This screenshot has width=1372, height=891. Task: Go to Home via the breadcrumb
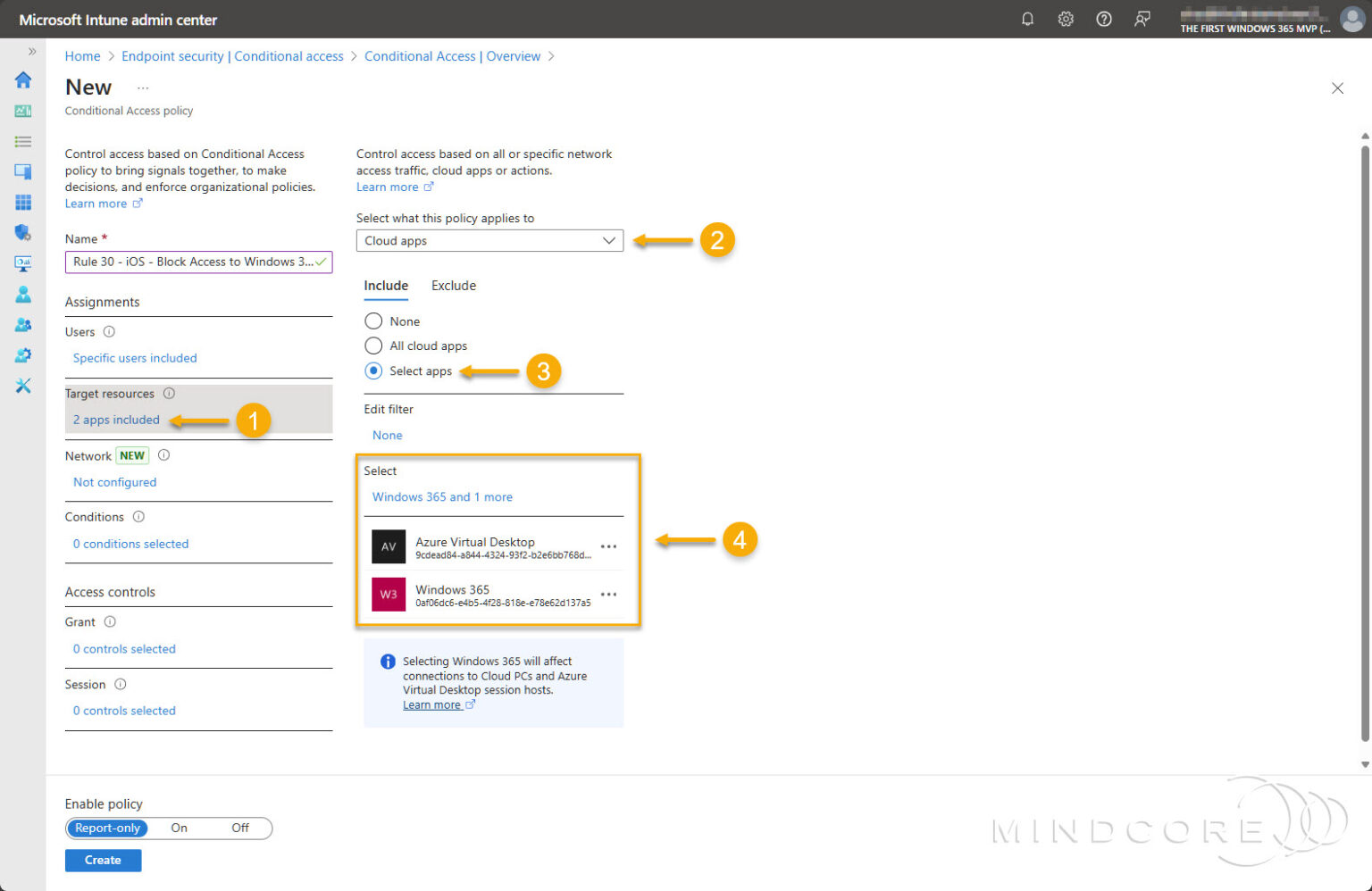coord(82,55)
